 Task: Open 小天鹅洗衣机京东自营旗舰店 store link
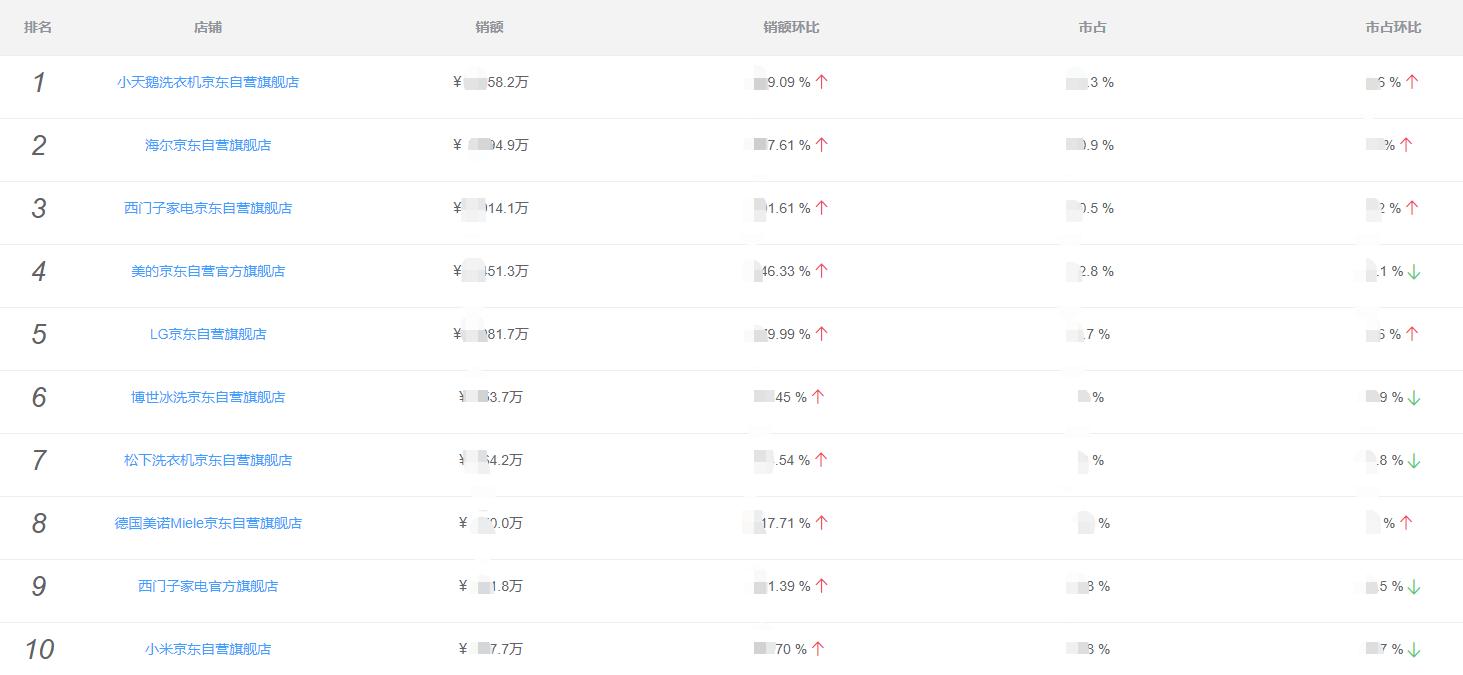pyautogui.click(x=208, y=82)
